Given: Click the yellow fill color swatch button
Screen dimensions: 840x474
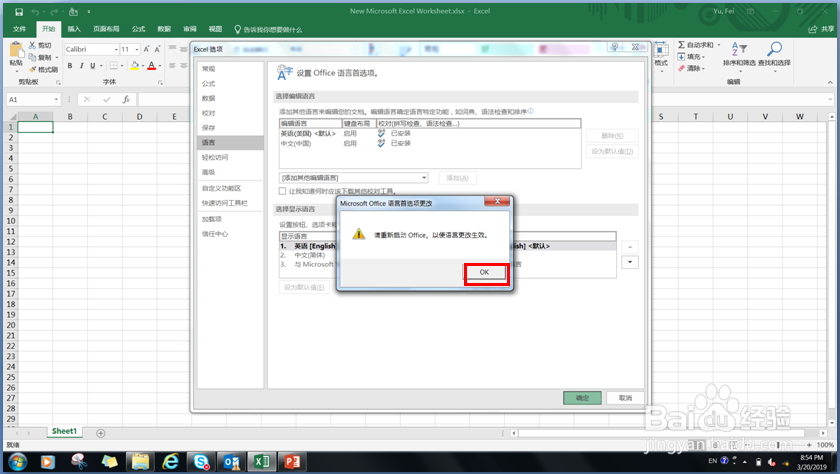Looking at the screenshot, I should coord(134,66).
